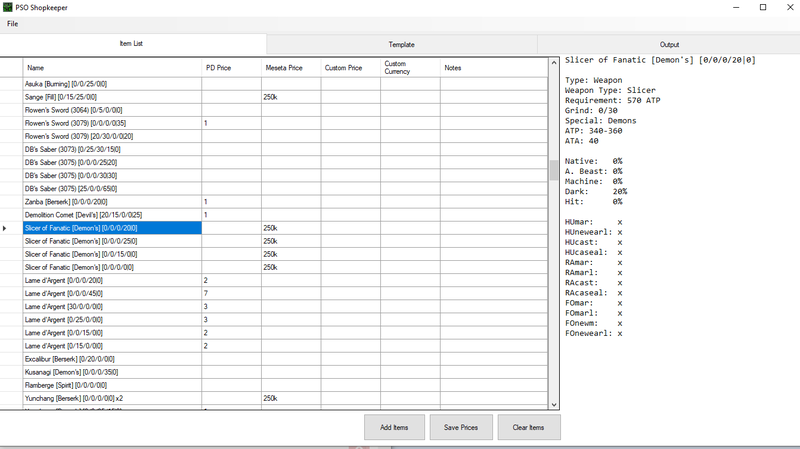Screen dimensions: 800x449
Task: Click Meseta price of highlighted Slicer row
Action: click(291, 228)
